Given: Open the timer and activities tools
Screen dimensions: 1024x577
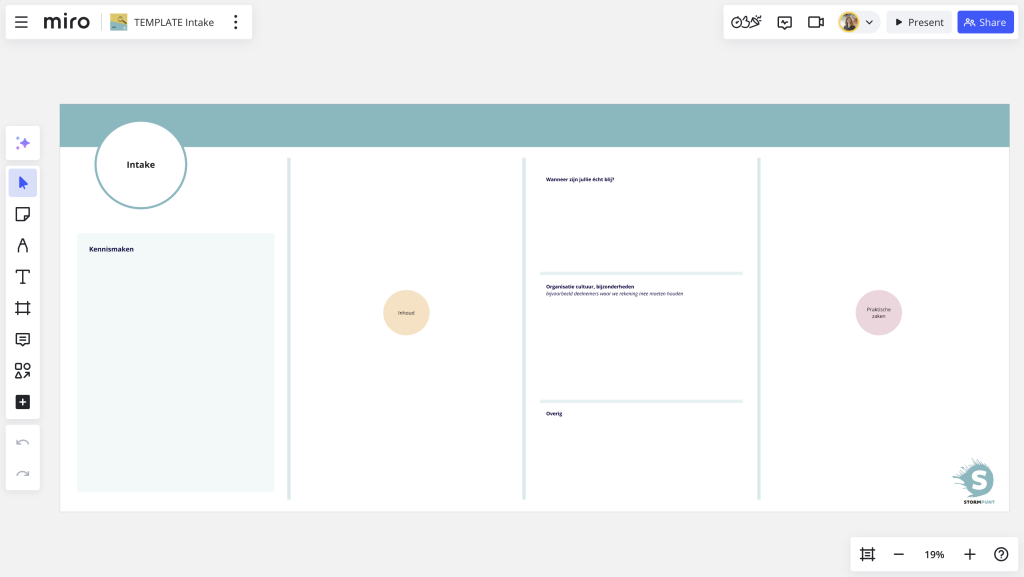Looking at the screenshot, I should (x=746, y=22).
